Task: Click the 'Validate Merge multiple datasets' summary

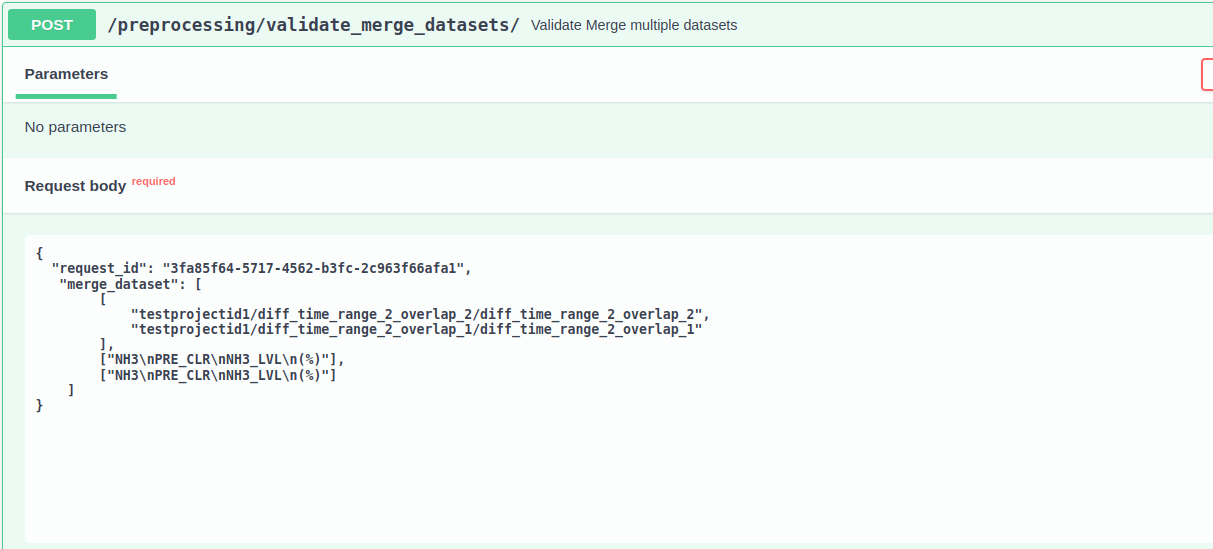Action: (634, 25)
